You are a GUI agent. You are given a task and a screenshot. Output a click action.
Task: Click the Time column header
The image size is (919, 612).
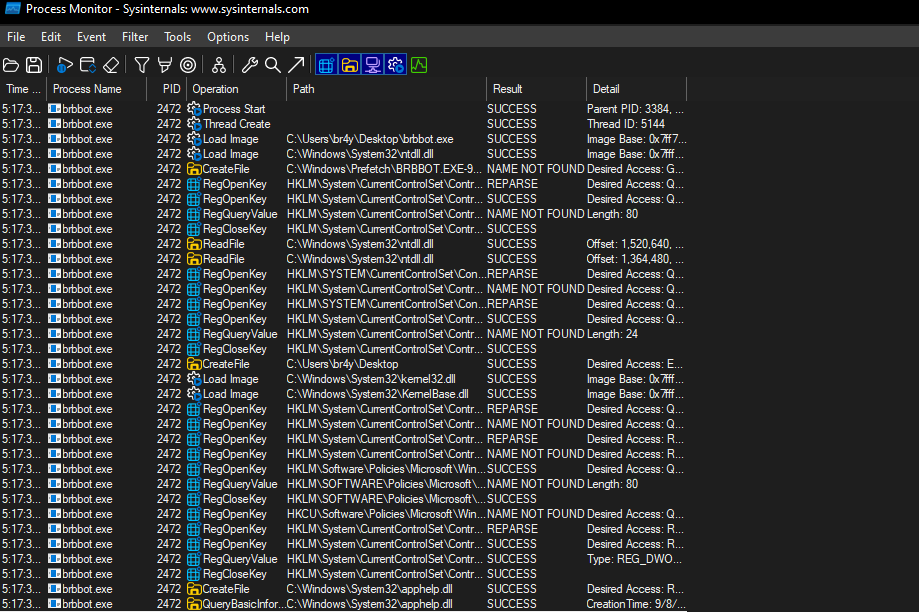point(23,89)
